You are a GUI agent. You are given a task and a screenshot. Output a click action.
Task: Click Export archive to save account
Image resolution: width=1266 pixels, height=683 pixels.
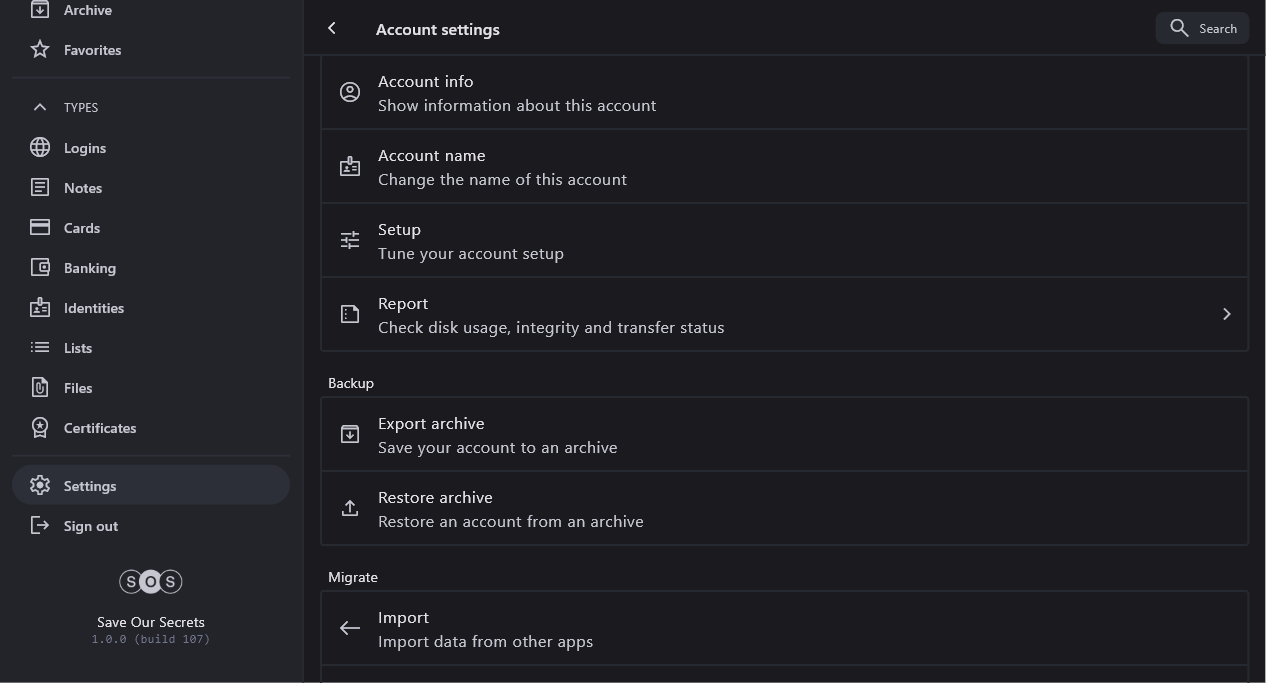(x=784, y=435)
